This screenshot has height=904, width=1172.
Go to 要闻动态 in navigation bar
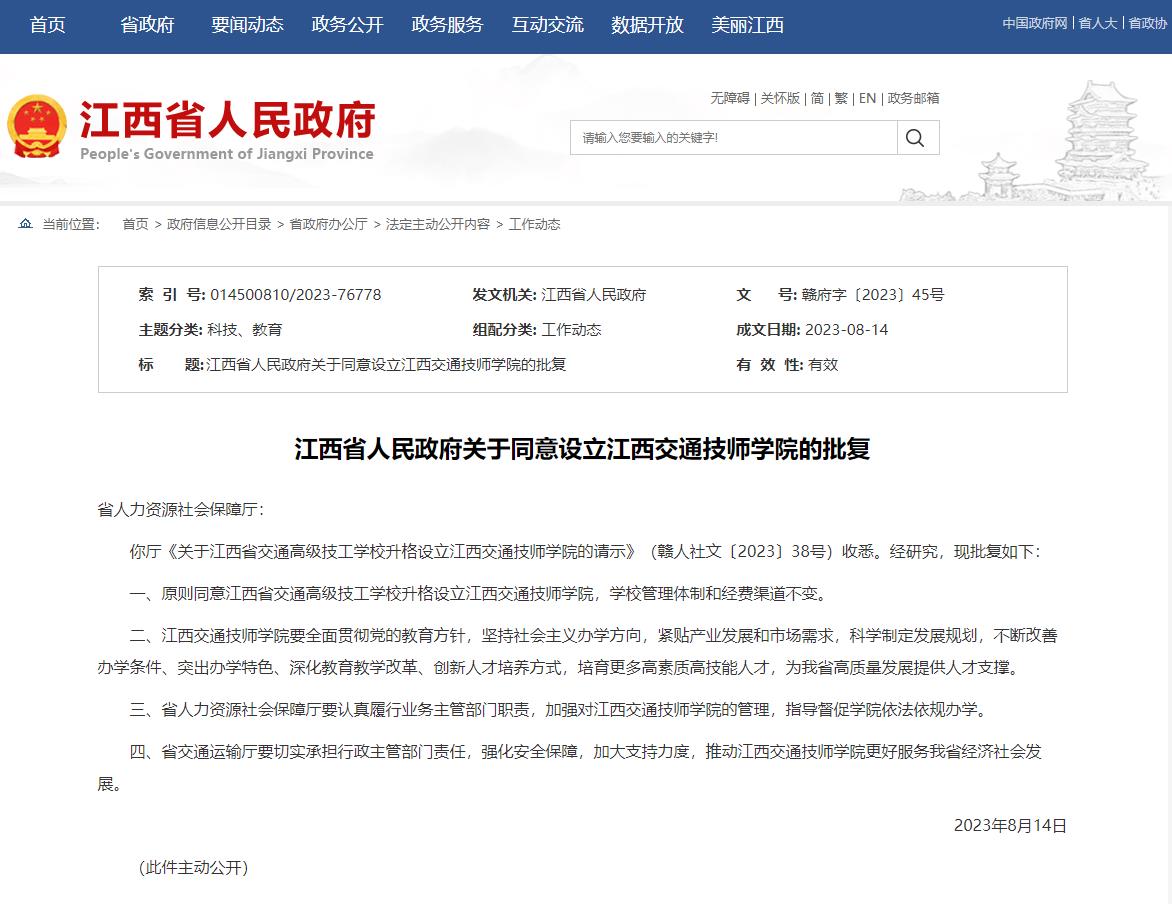pos(247,25)
